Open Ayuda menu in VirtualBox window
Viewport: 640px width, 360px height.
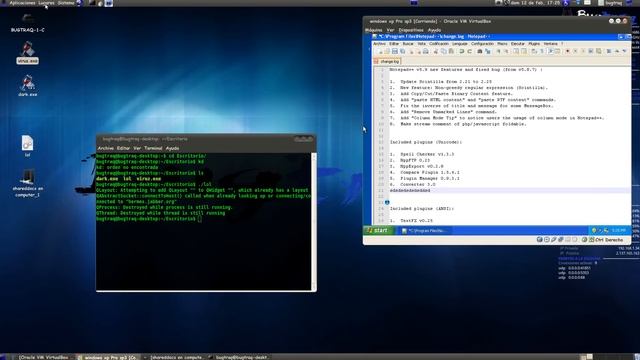[x=434, y=30]
